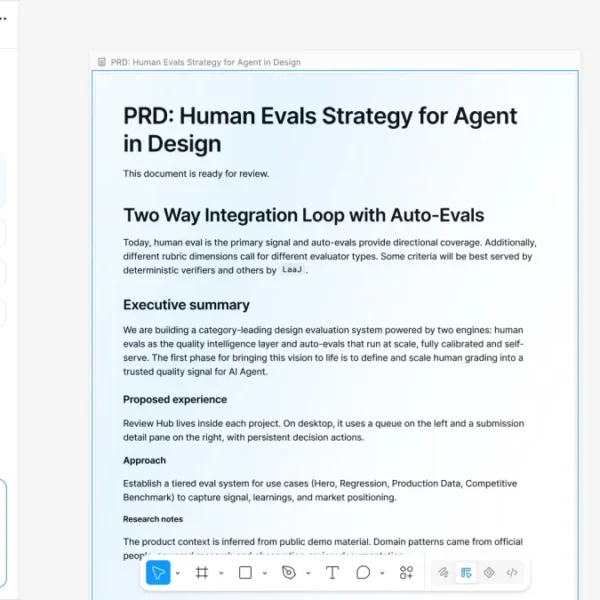The image size is (600, 600).
Task: Open the Actions components icon
Action: click(406, 573)
